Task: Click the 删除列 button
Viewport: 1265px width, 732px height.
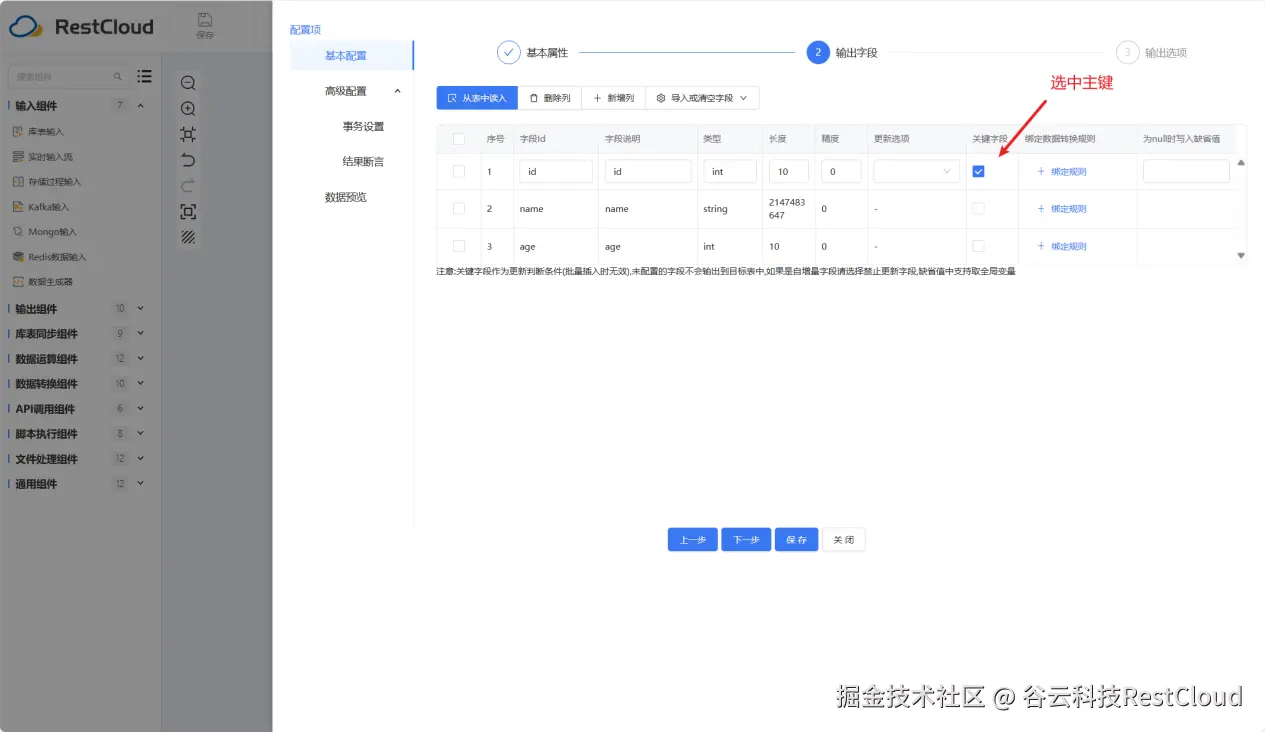Action: tap(549, 98)
